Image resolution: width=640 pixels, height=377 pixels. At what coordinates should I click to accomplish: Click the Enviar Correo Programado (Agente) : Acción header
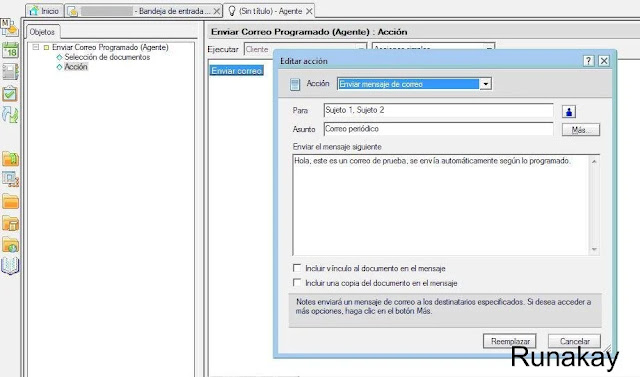tap(309, 31)
